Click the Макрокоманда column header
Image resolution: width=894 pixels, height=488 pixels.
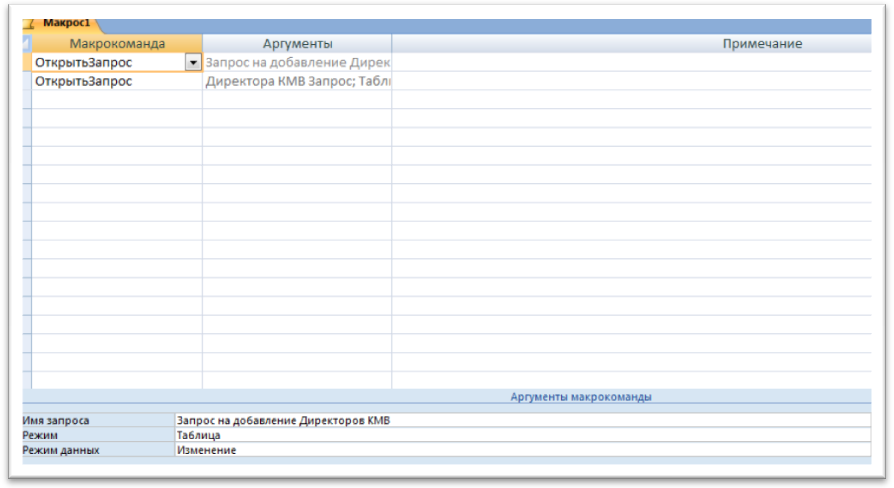[117, 44]
